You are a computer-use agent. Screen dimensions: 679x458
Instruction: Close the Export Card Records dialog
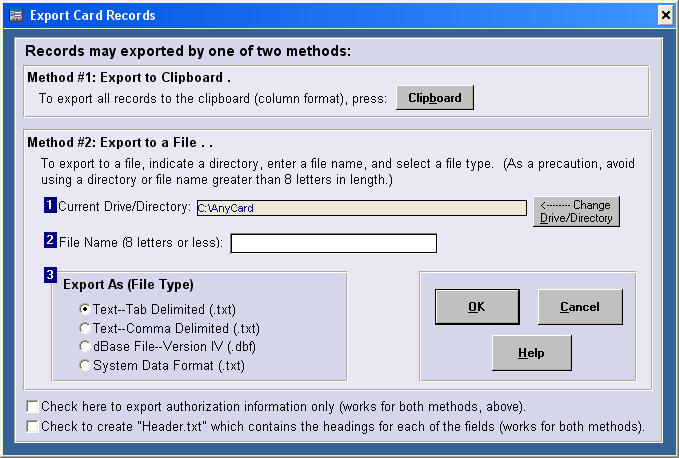(666, 16)
